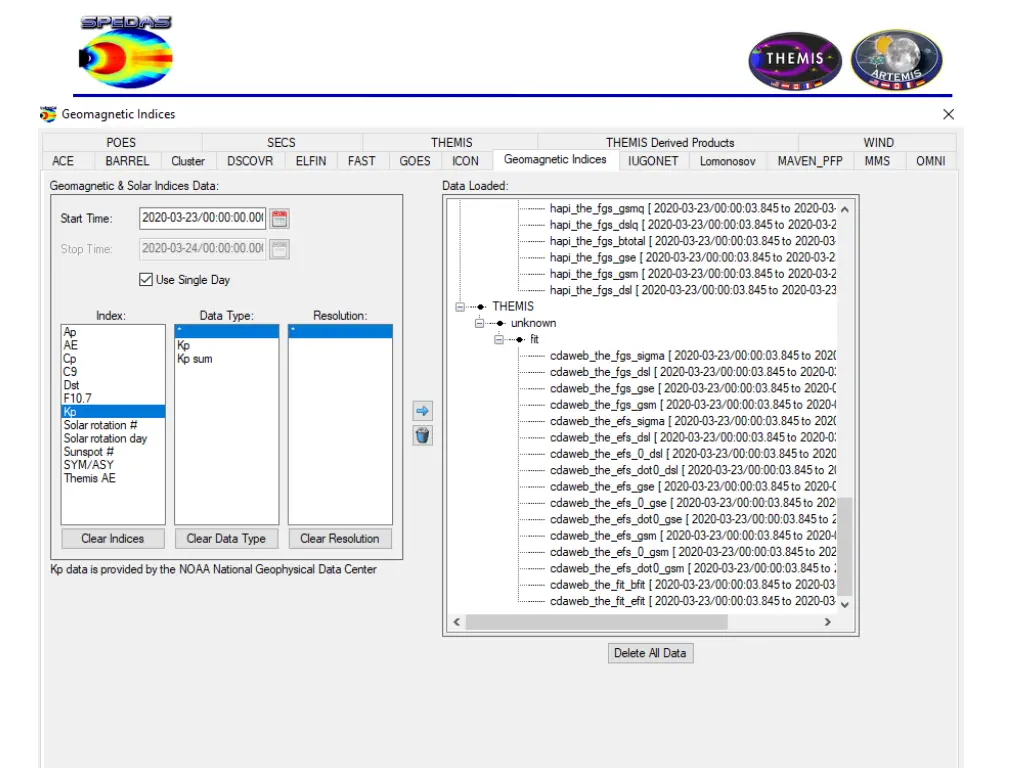The image size is (1024, 768).
Task: Click the scroll right arrow in Data Loaded
Action: 828,622
